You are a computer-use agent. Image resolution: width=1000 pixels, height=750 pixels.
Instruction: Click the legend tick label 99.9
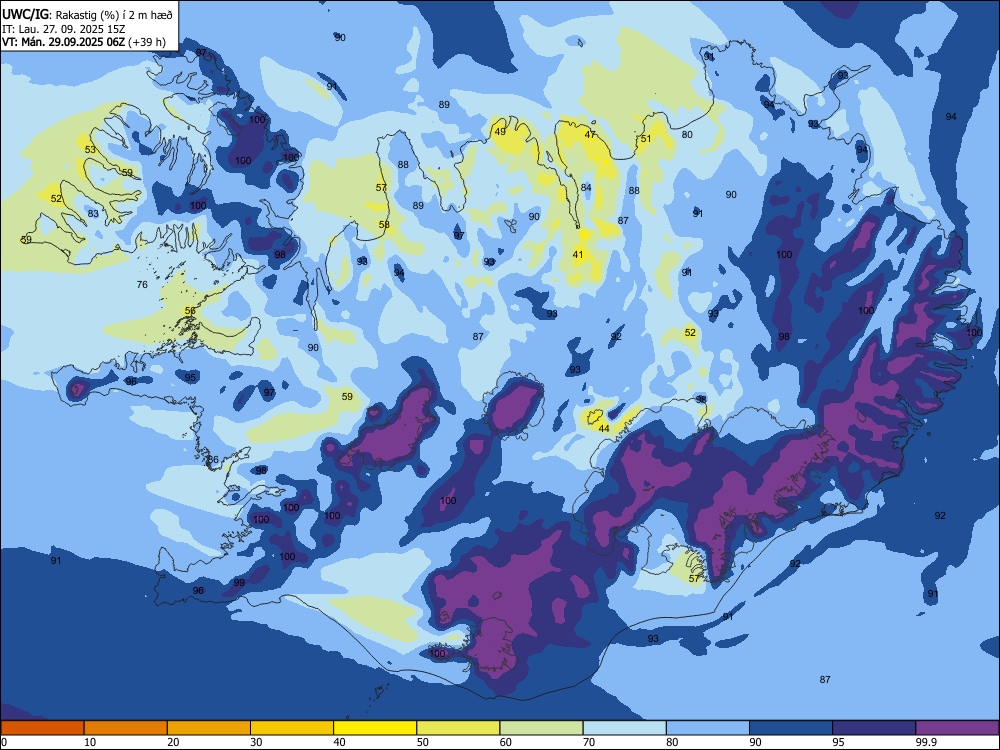(x=926, y=742)
